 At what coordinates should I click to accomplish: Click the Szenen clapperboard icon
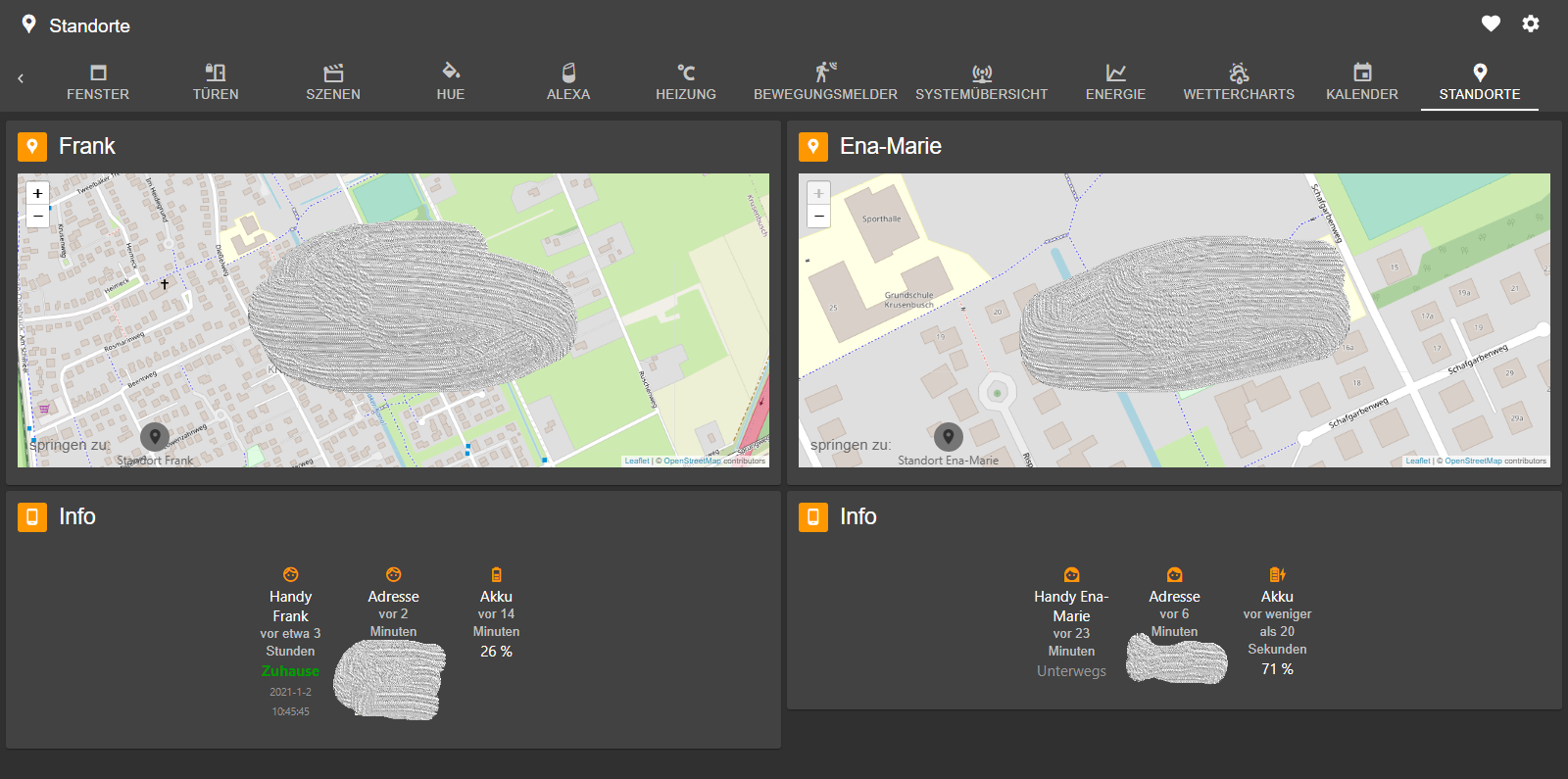click(333, 73)
